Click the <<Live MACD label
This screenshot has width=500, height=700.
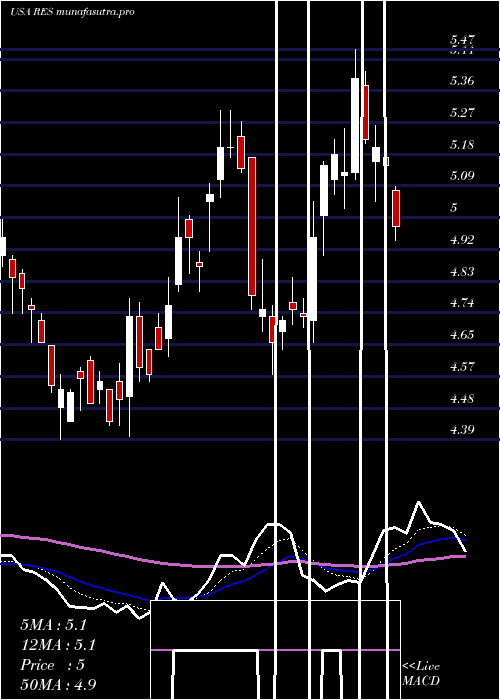(x=421, y=674)
